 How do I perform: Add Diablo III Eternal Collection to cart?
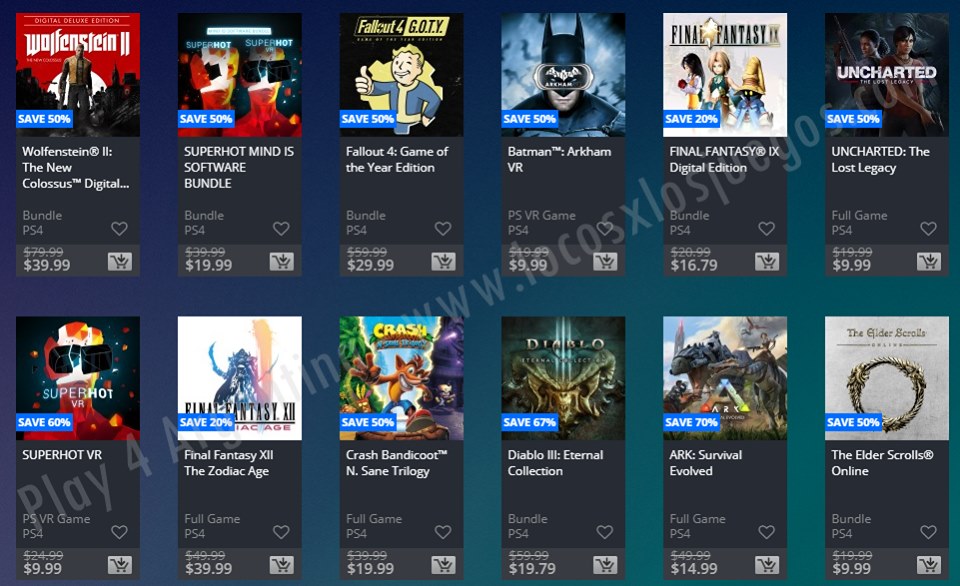605,565
